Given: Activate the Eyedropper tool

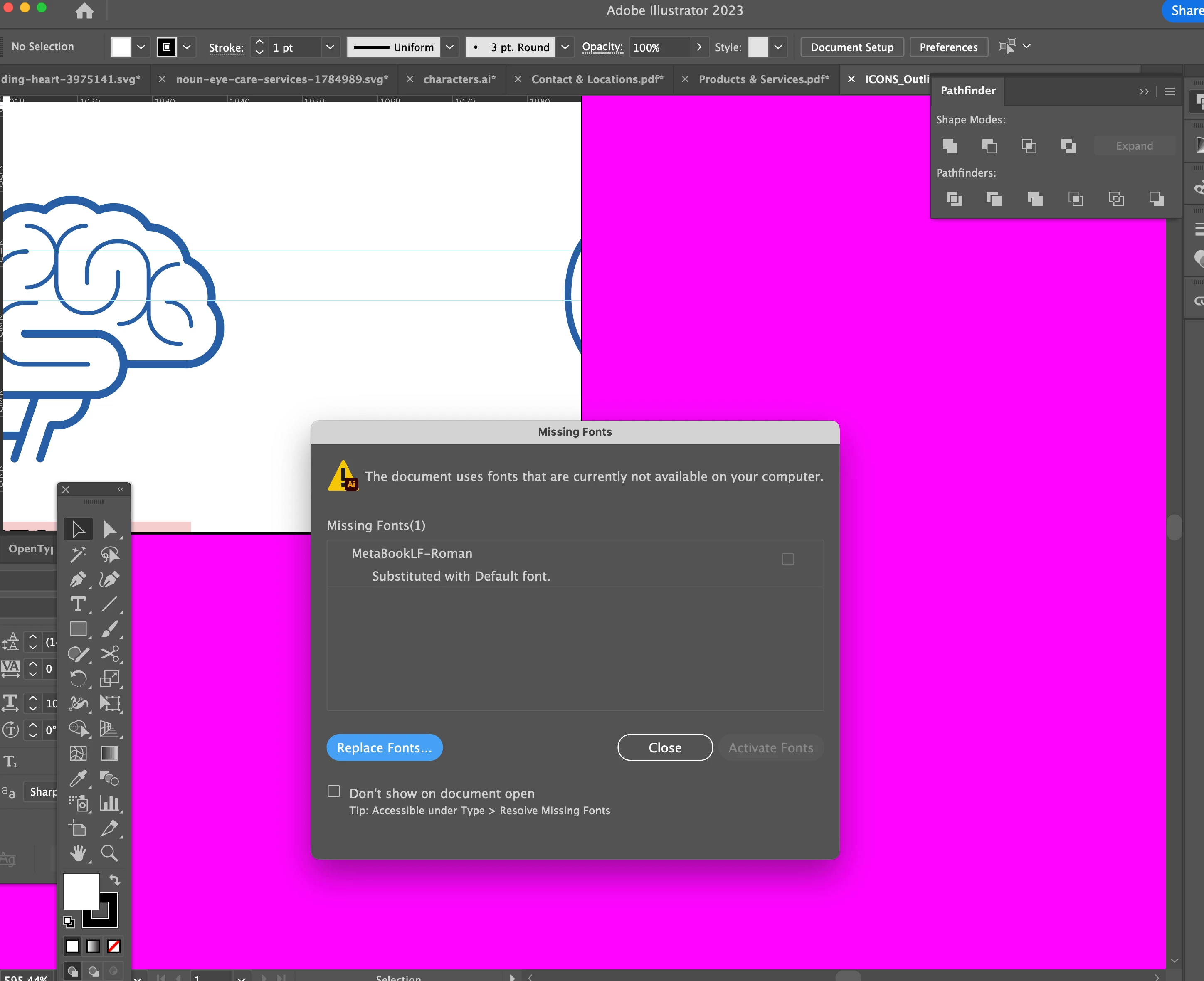Looking at the screenshot, I should (78, 779).
